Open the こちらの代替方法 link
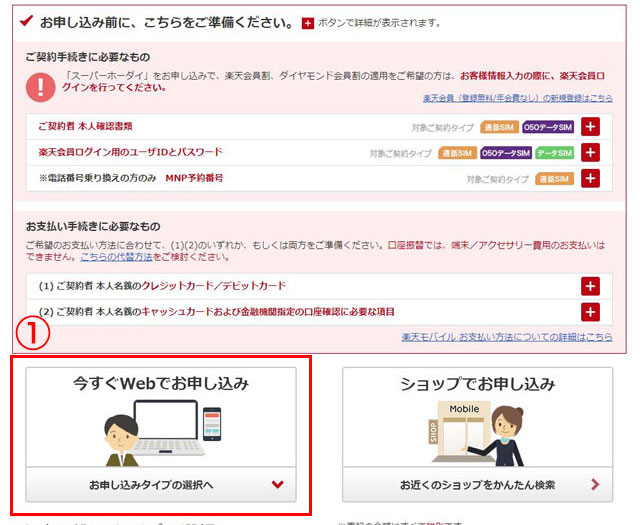 click(116, 257)
